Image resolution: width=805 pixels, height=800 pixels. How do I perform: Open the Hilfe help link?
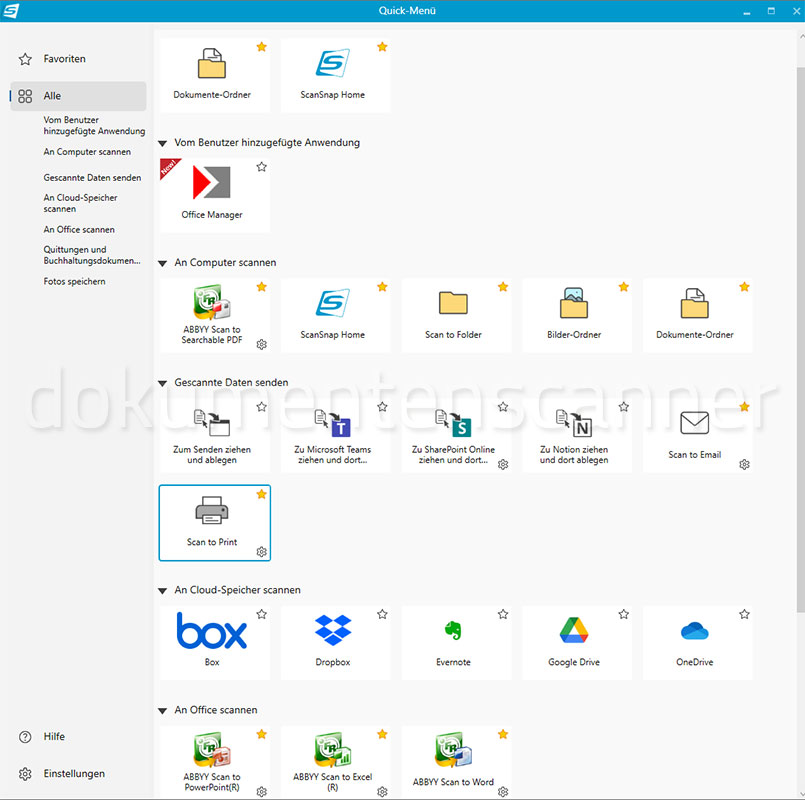pyautogui.click(x=54, y=737)
